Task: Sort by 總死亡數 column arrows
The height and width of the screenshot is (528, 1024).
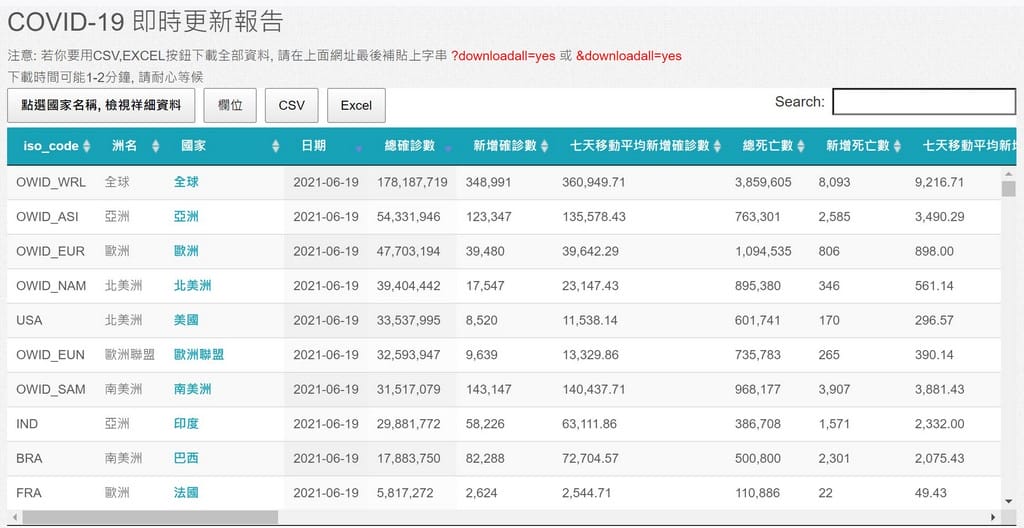Action: click(x=801, y=146)
